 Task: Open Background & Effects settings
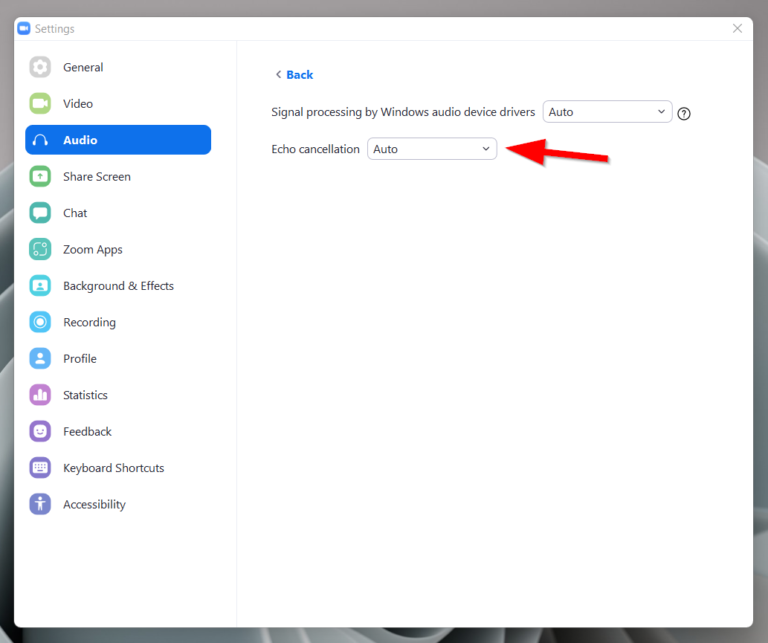coord(118,286)
